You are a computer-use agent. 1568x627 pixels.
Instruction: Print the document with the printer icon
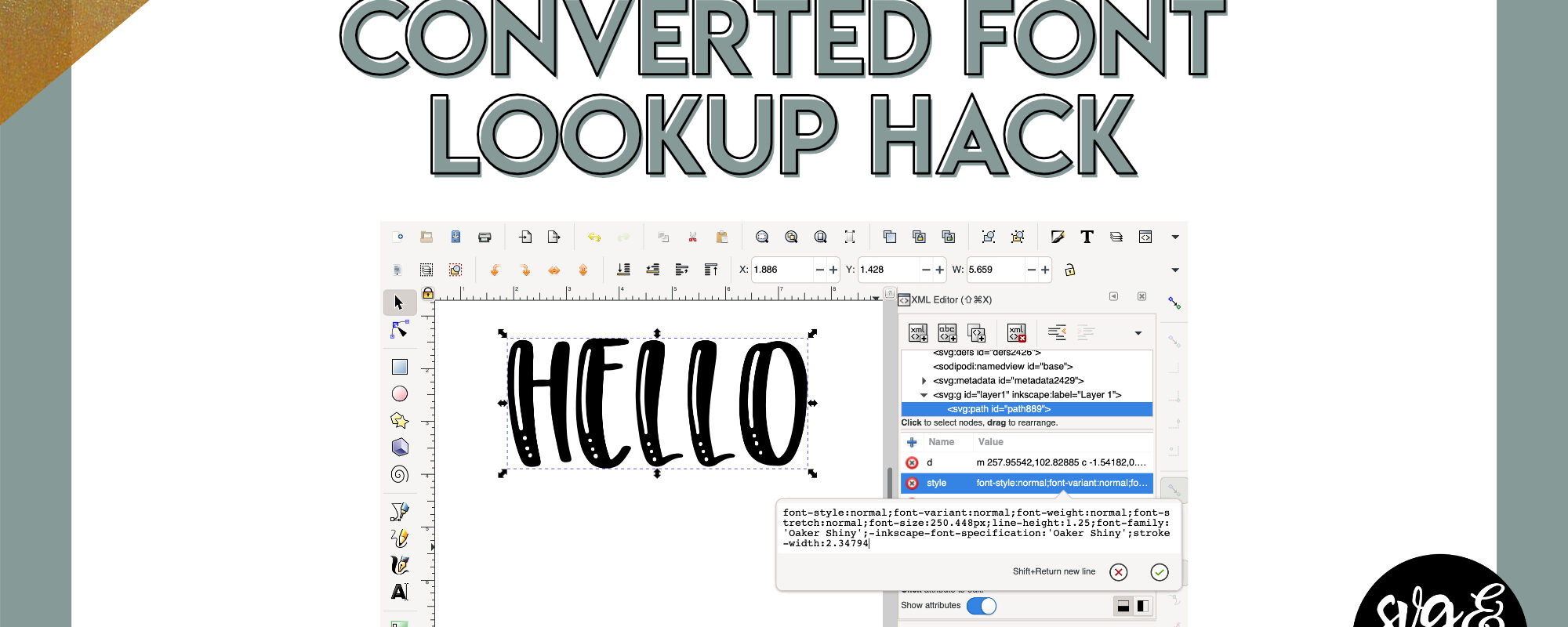(x=485, y=237)
